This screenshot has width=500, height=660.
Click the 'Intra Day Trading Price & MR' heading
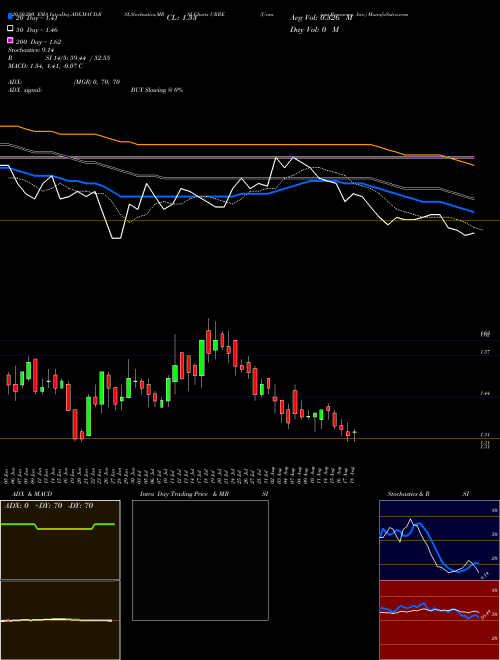[x=184, y=494]
